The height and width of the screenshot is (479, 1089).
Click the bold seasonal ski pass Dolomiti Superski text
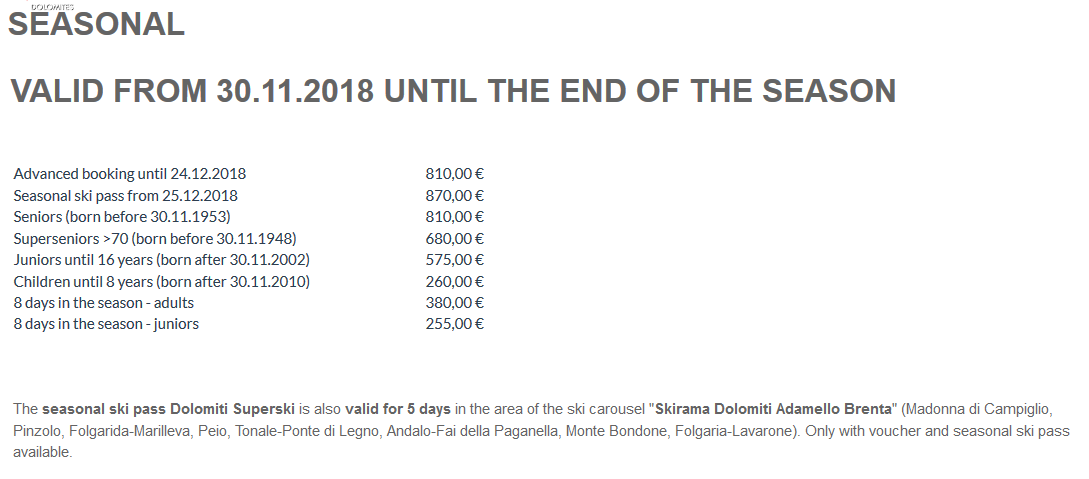pyautogui.click(x=168, y=409)
